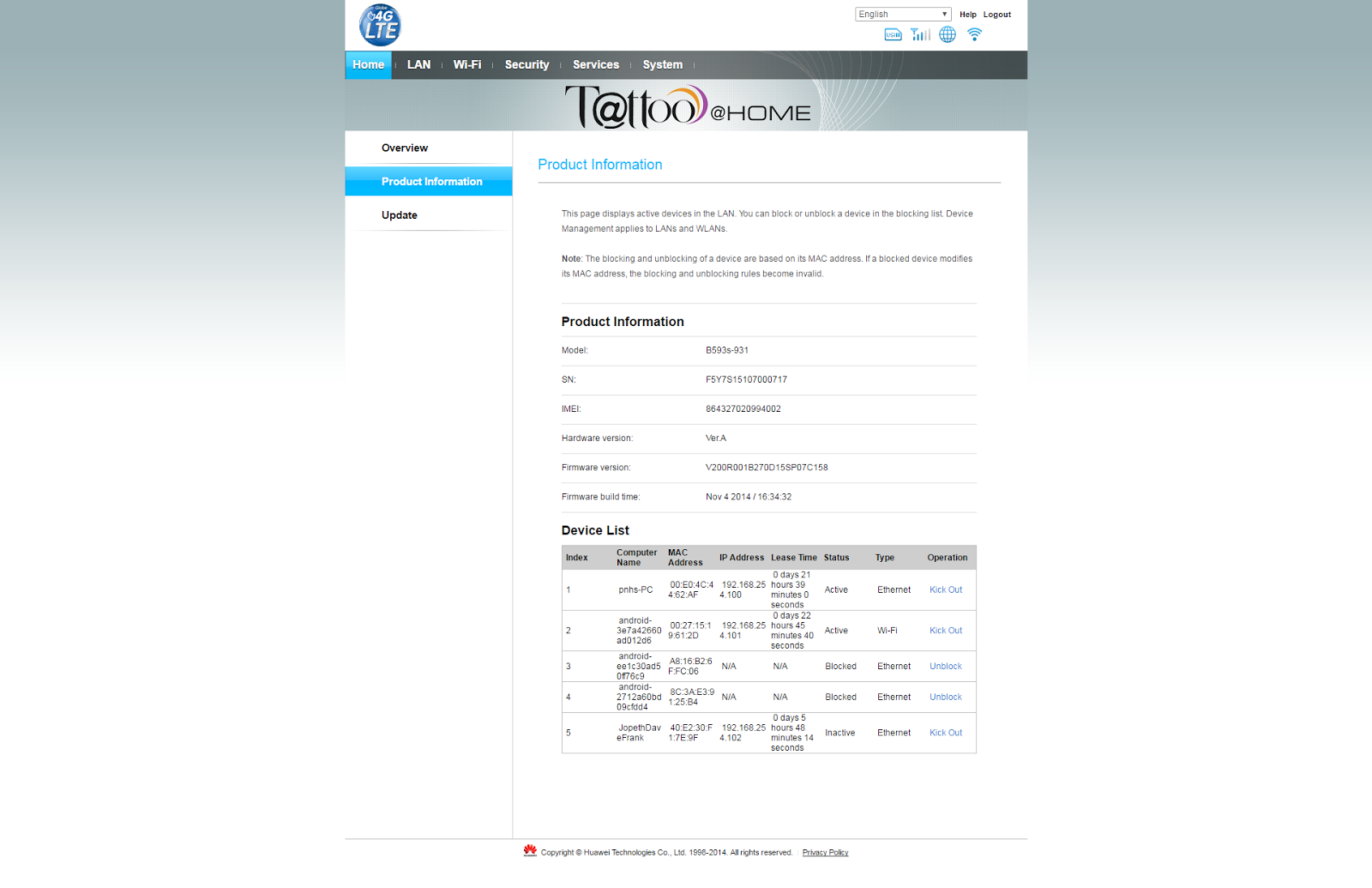Click the signal strength bars icon
Viewport: 1372px width, 888px height.
[920, 34]
